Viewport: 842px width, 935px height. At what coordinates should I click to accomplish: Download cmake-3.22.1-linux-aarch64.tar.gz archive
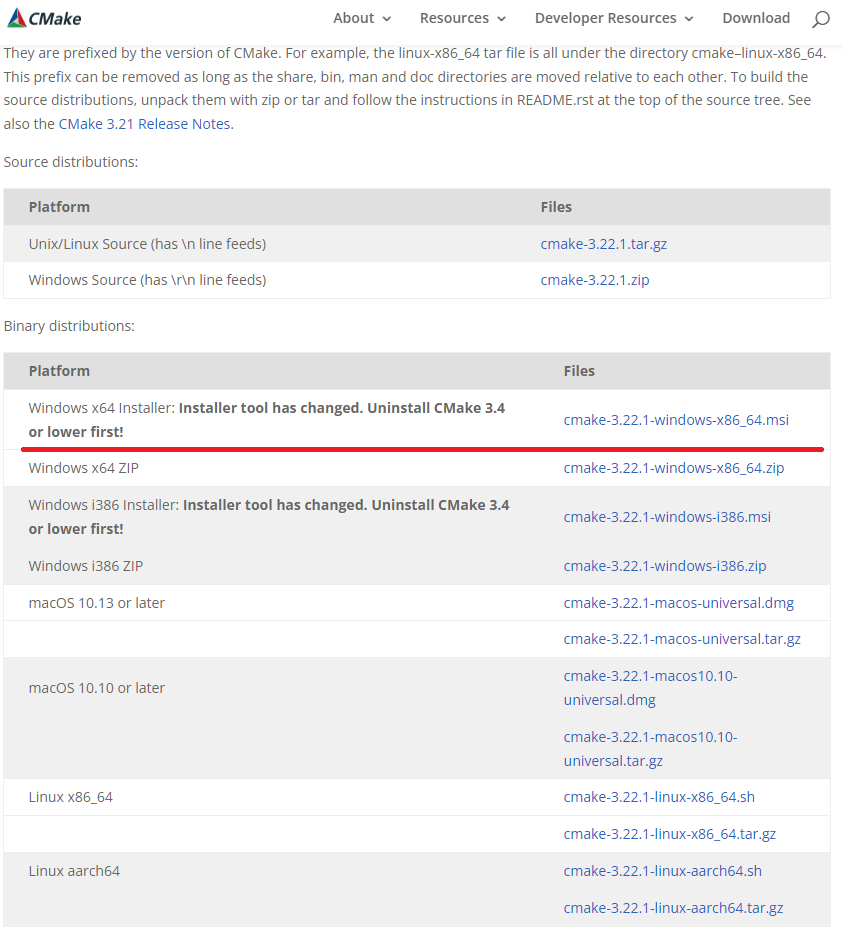[673, 908]
